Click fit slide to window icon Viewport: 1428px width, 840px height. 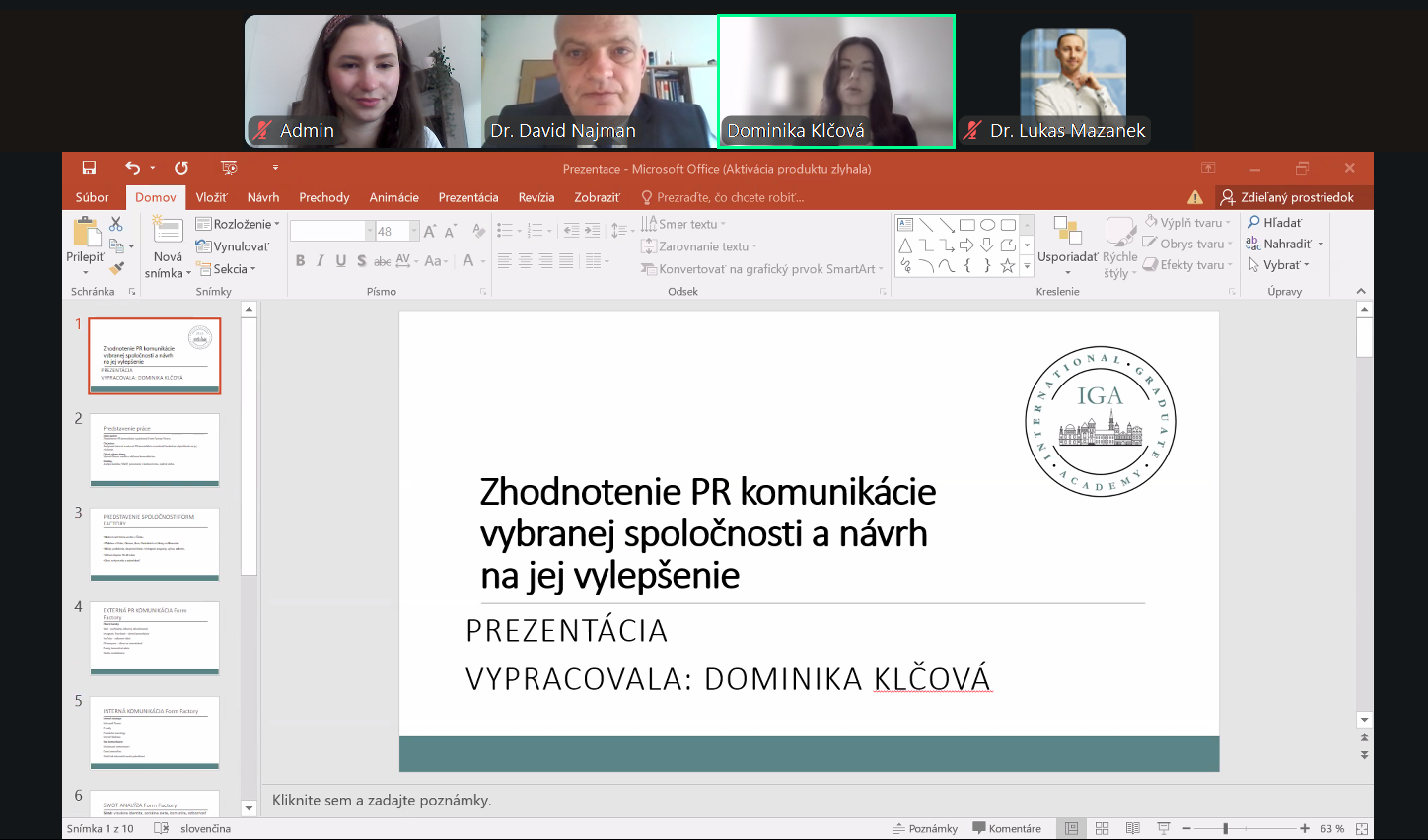1362,828
